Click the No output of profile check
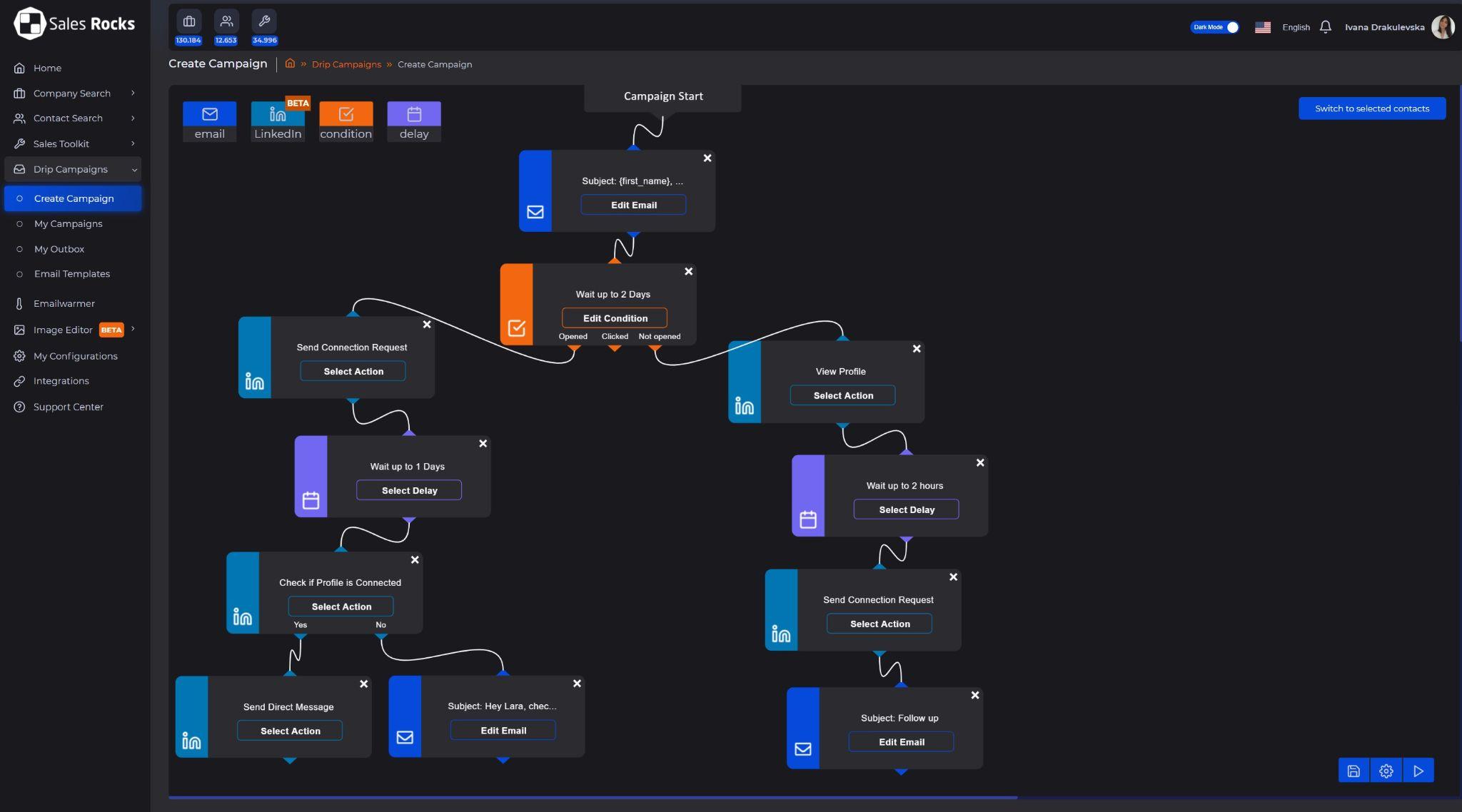The image size is (1462, 812). [x=381, y=635]
